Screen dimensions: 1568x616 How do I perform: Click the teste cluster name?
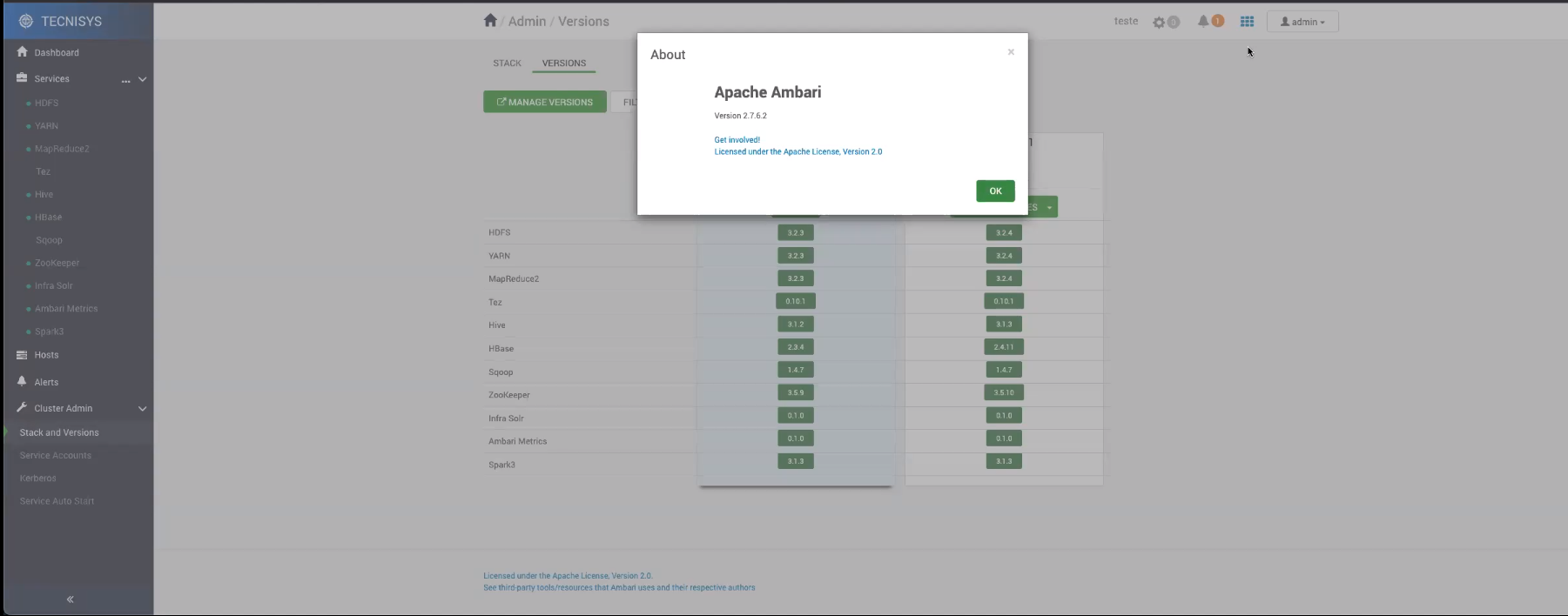click(x=1126, y=21)
